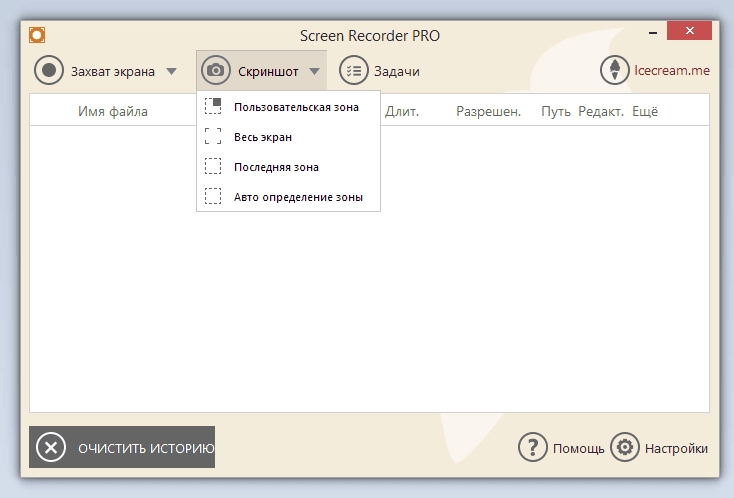Open the Задачи tasks list icon
Screen dimensions: 734x498
[354, 70]
